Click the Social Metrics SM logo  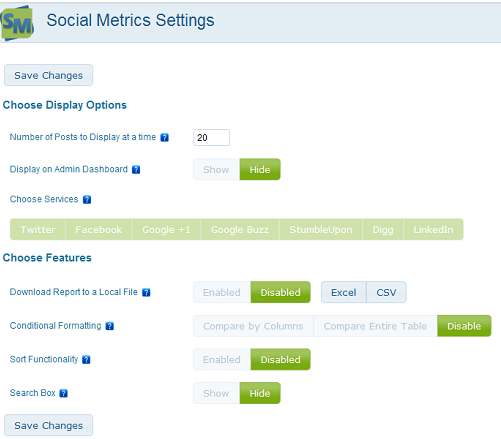click(x=17, y=23)
